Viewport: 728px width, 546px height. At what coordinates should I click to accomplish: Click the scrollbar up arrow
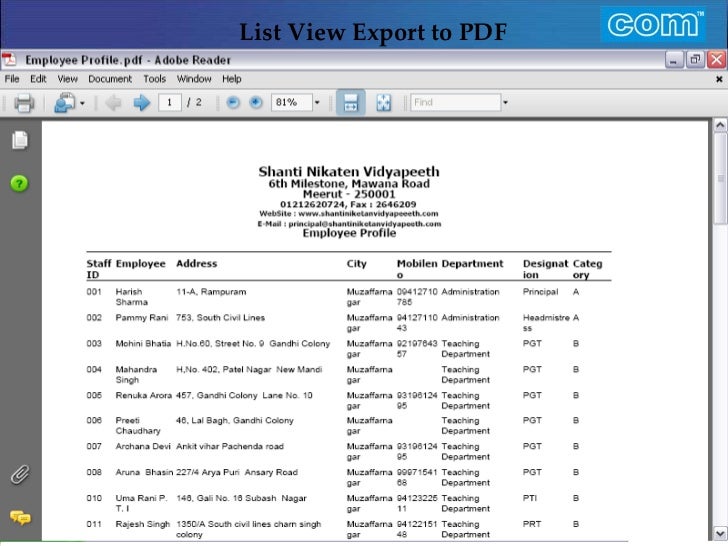(720, 125)
